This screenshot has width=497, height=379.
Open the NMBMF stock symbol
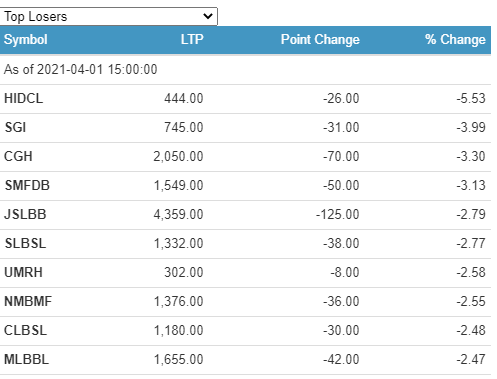(x=28, y=302)
